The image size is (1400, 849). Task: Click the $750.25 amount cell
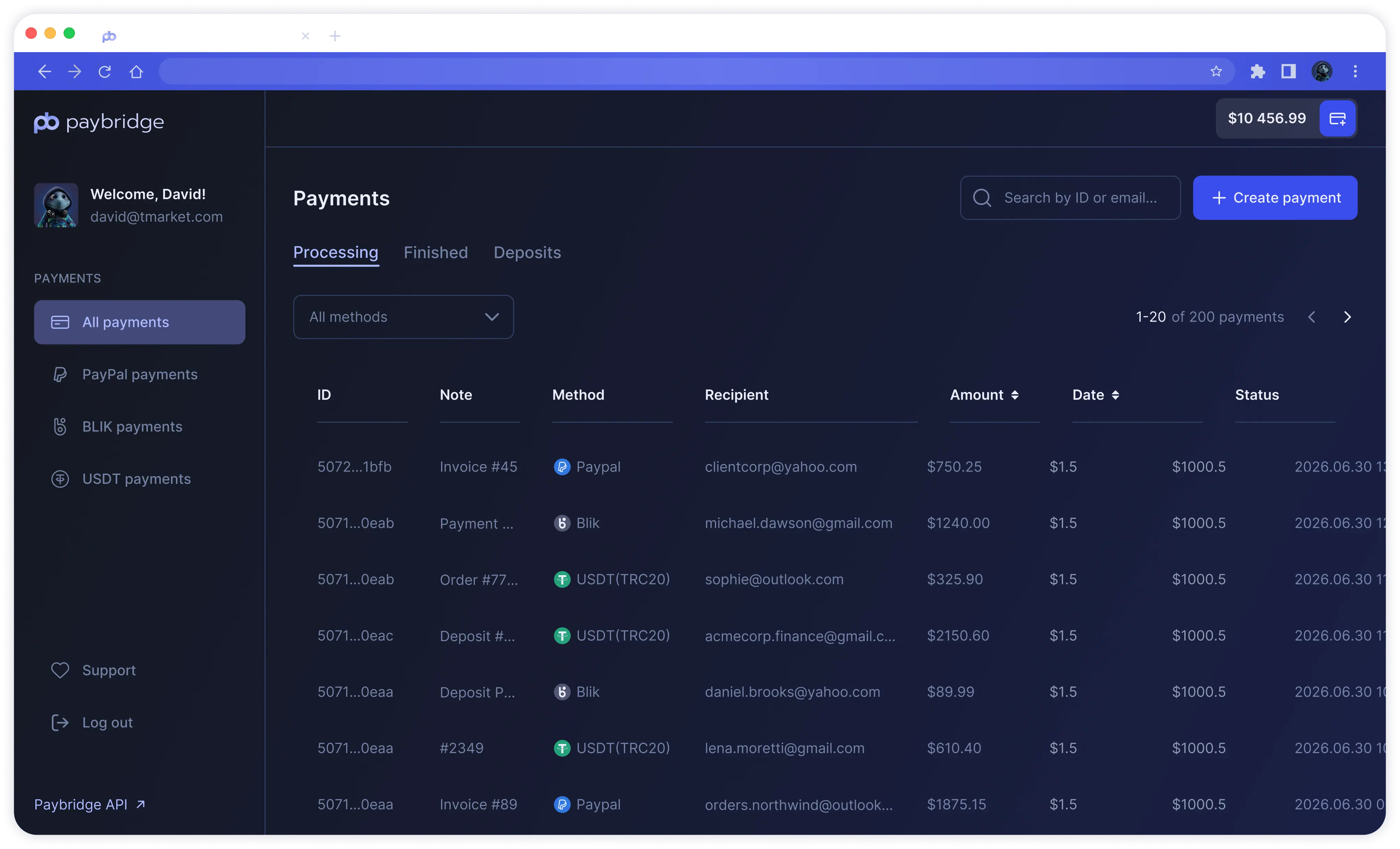click(x=954, y=467)
